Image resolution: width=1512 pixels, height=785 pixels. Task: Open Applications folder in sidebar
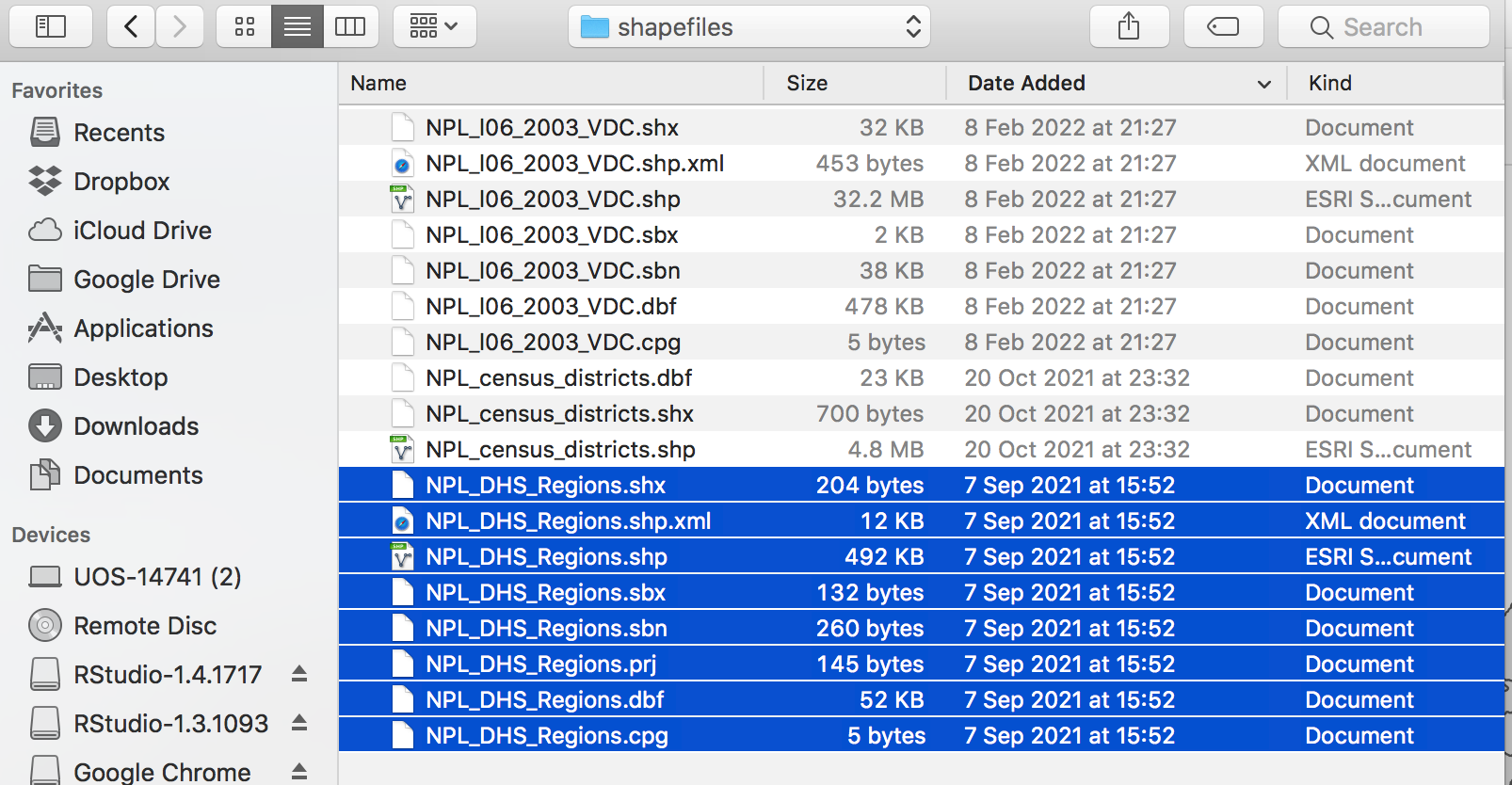[143, 328]
